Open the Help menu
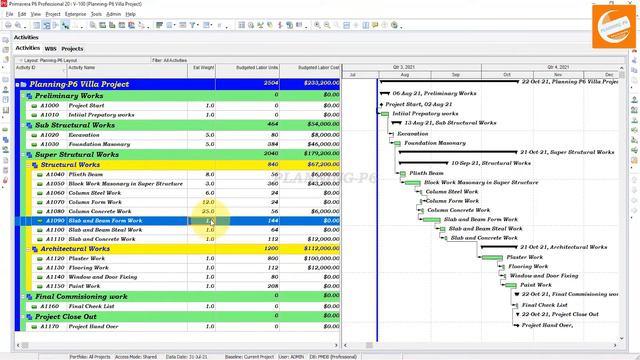Image resolution: width=640 pixels, height=360 pixels. click(130, 14)
